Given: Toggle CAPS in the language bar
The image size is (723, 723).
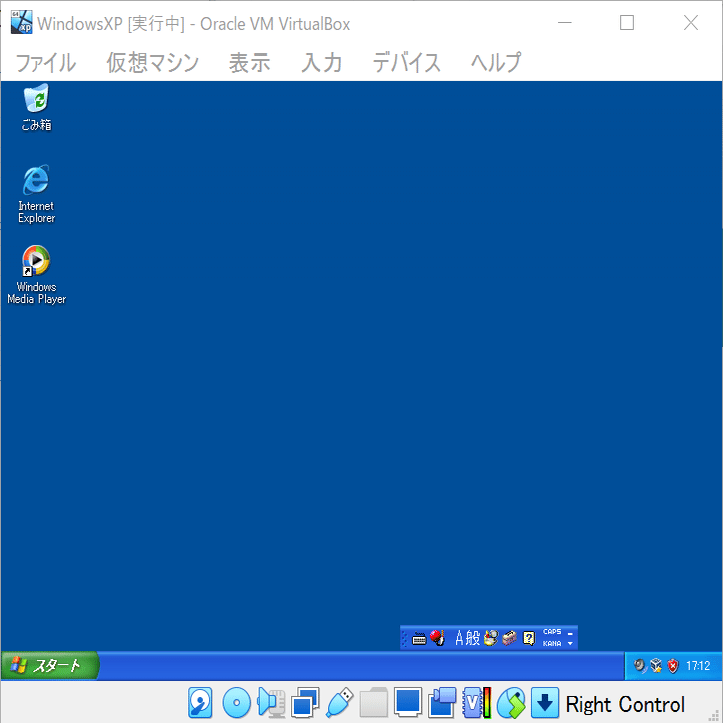Looking at the screenshot, I should pos(552,632).
